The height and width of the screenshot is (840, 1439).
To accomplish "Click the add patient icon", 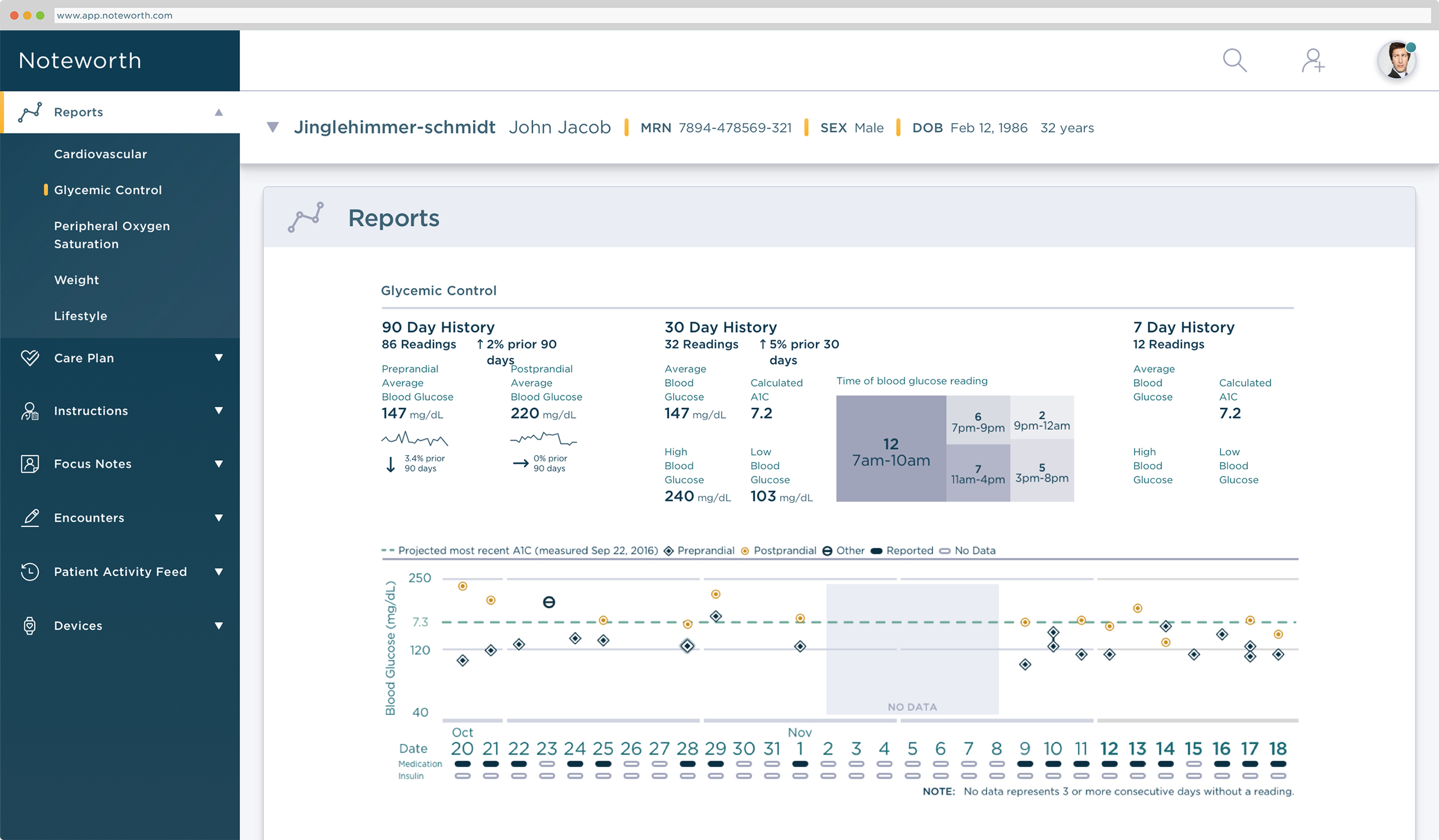I will click(1313, 60).
